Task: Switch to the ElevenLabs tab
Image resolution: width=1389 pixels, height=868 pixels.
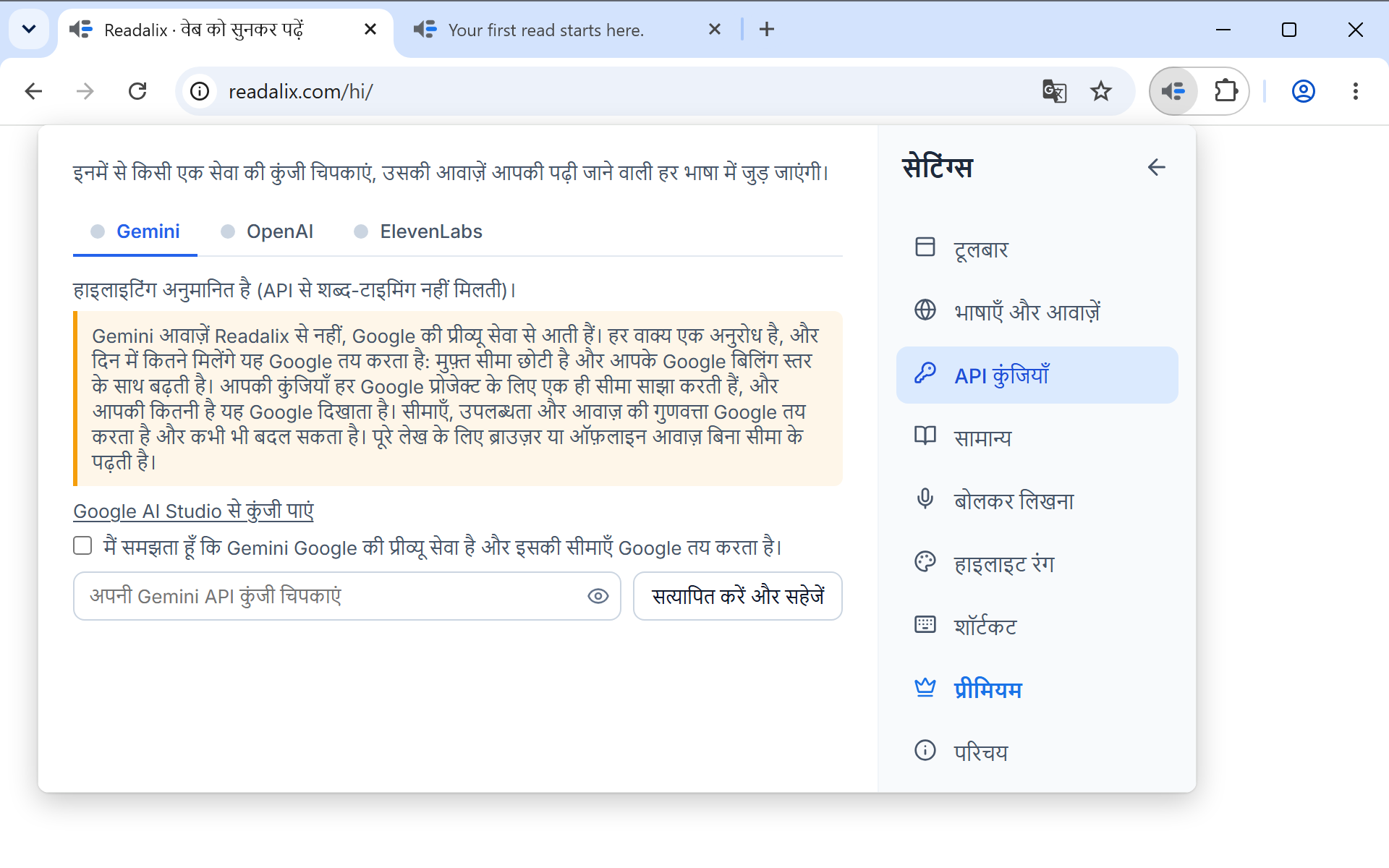Action: click(x=418, y=231)
